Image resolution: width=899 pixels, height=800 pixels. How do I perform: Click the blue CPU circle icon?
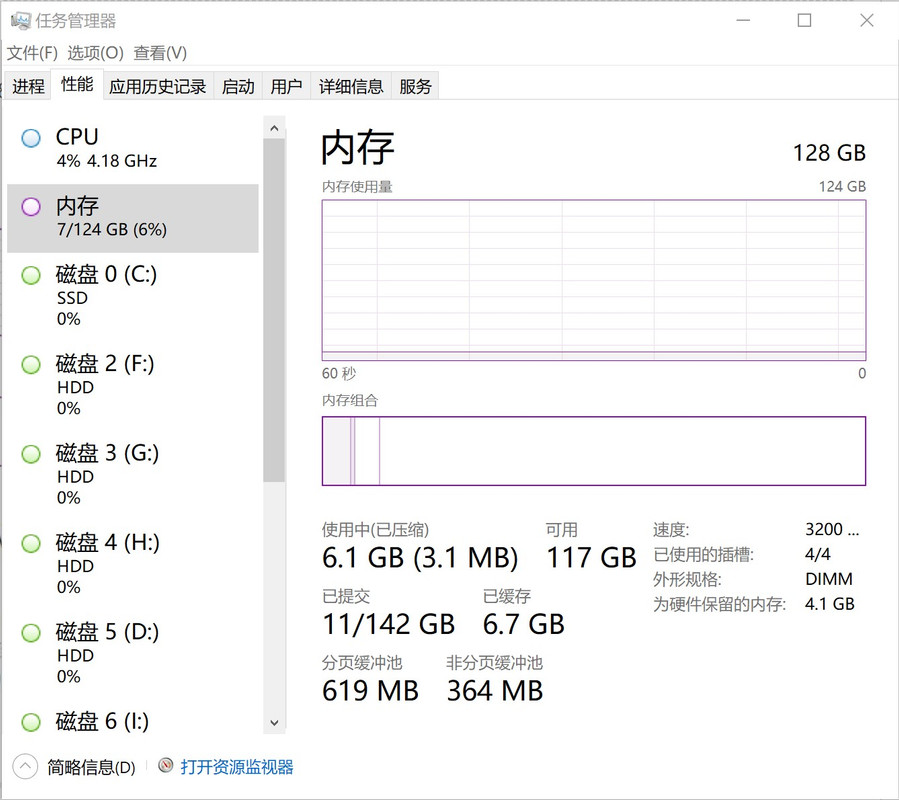click(x=31, y=138)
